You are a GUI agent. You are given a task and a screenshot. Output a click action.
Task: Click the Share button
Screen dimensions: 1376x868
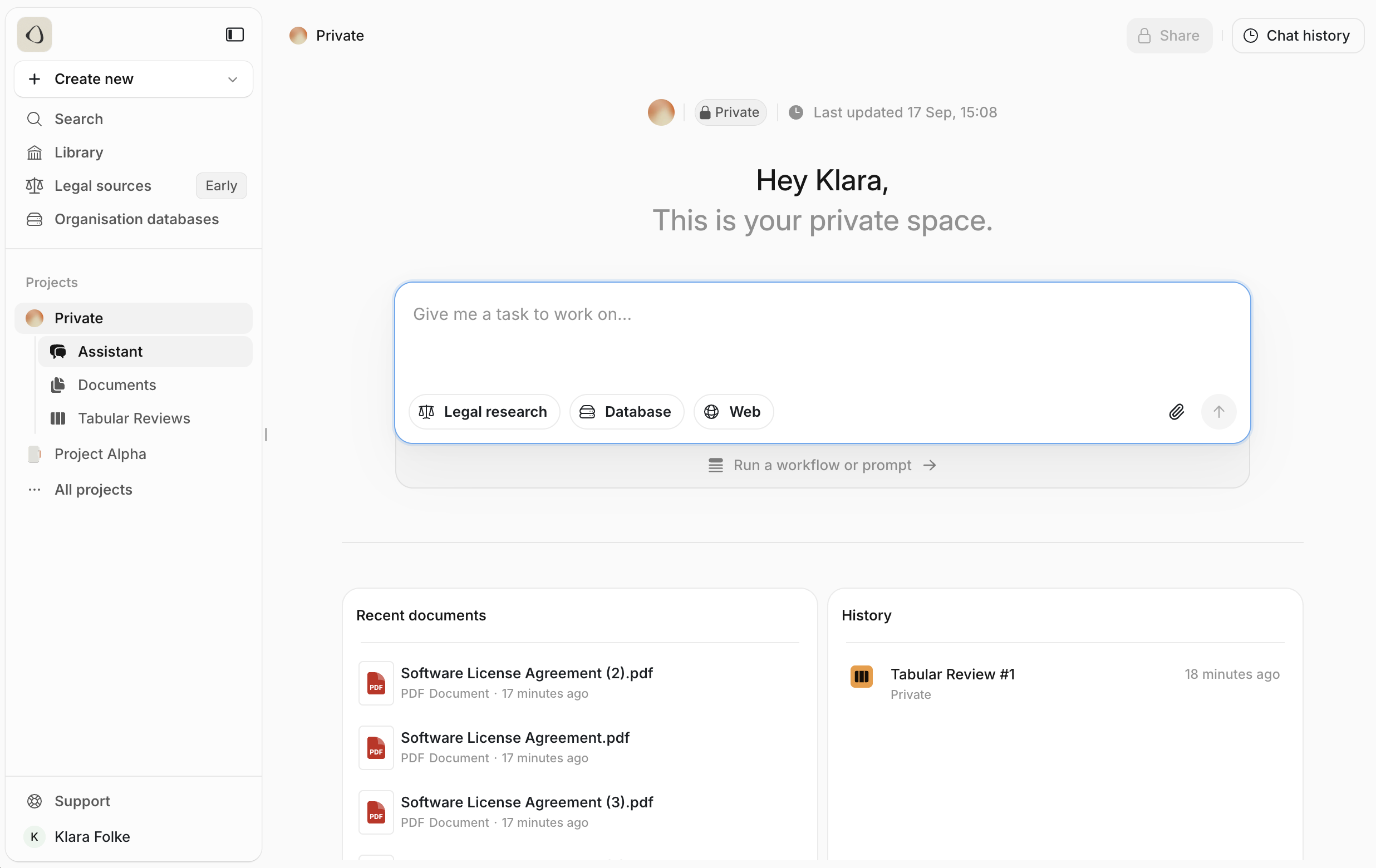pos(1168,36)
